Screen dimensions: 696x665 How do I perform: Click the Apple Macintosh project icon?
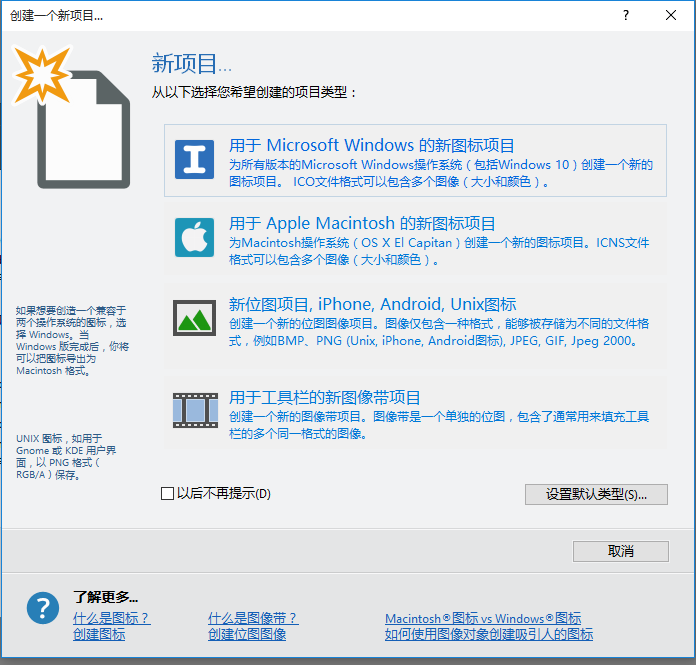coord(194,237)
